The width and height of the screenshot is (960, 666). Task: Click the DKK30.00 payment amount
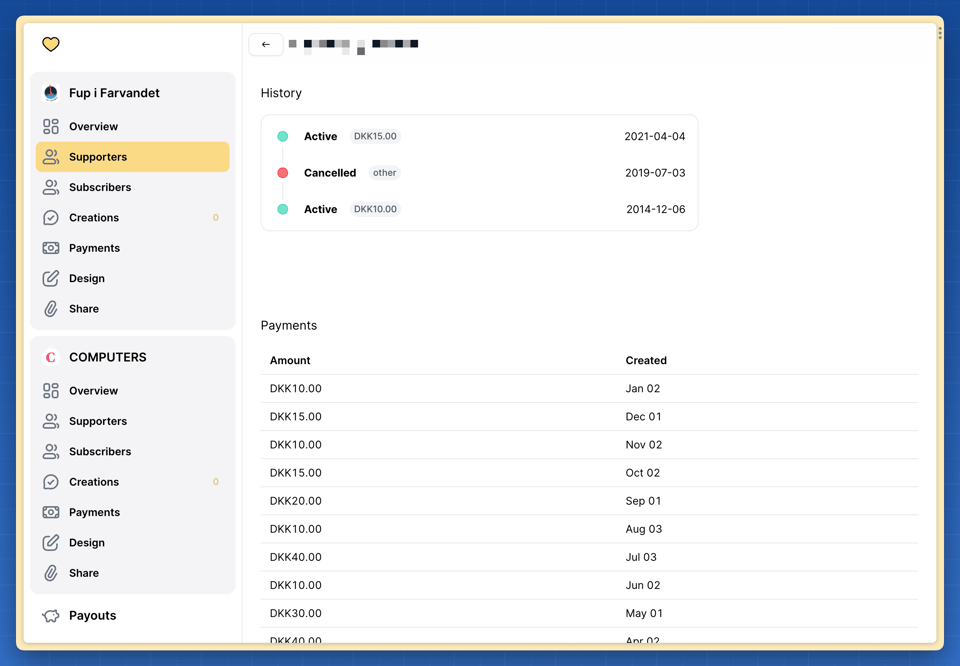[x=296, y=613]
